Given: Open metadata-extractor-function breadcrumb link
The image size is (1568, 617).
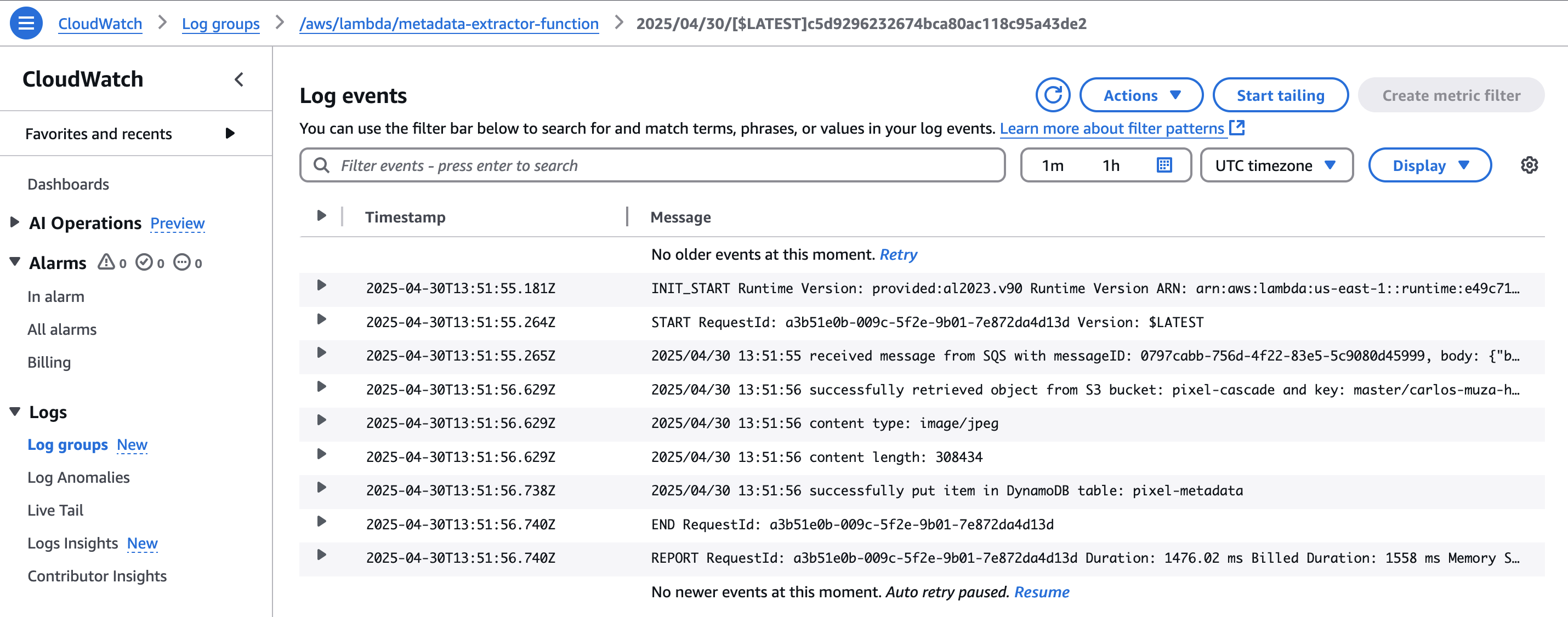Looking at the screenshot, I should pos(448,24).
